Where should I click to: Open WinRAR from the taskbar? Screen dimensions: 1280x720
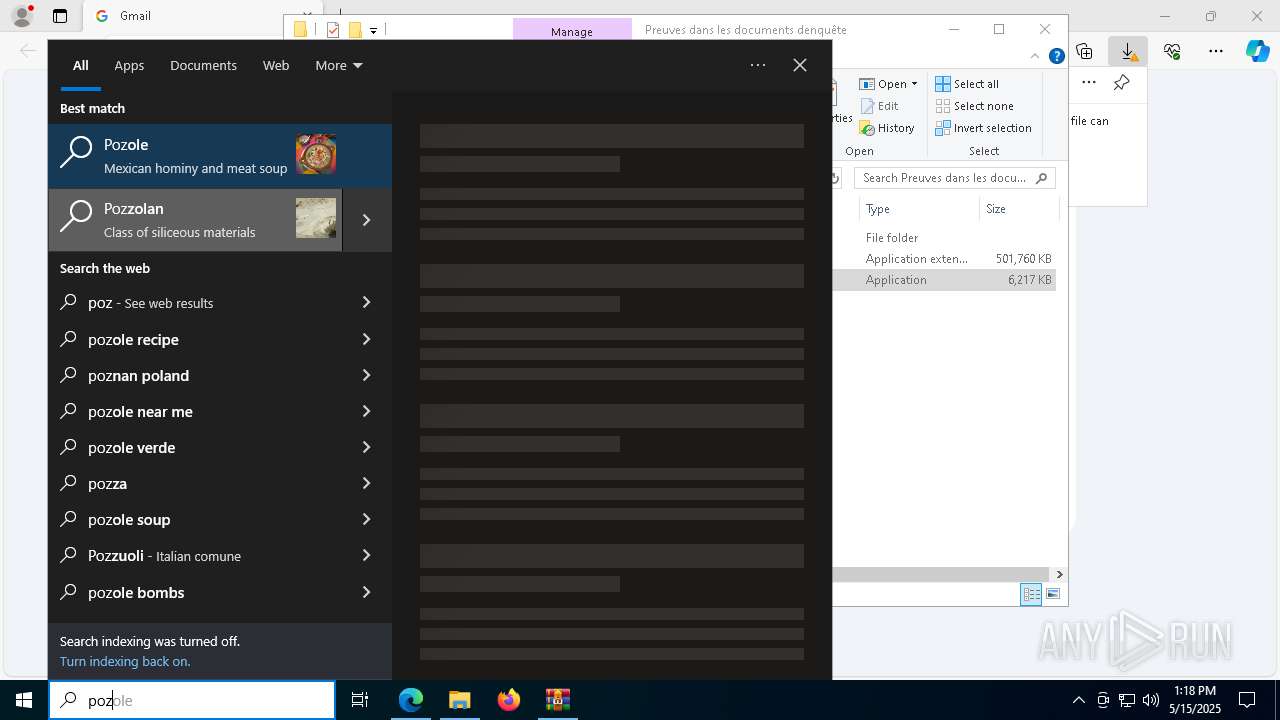click(x=557, y=700)
